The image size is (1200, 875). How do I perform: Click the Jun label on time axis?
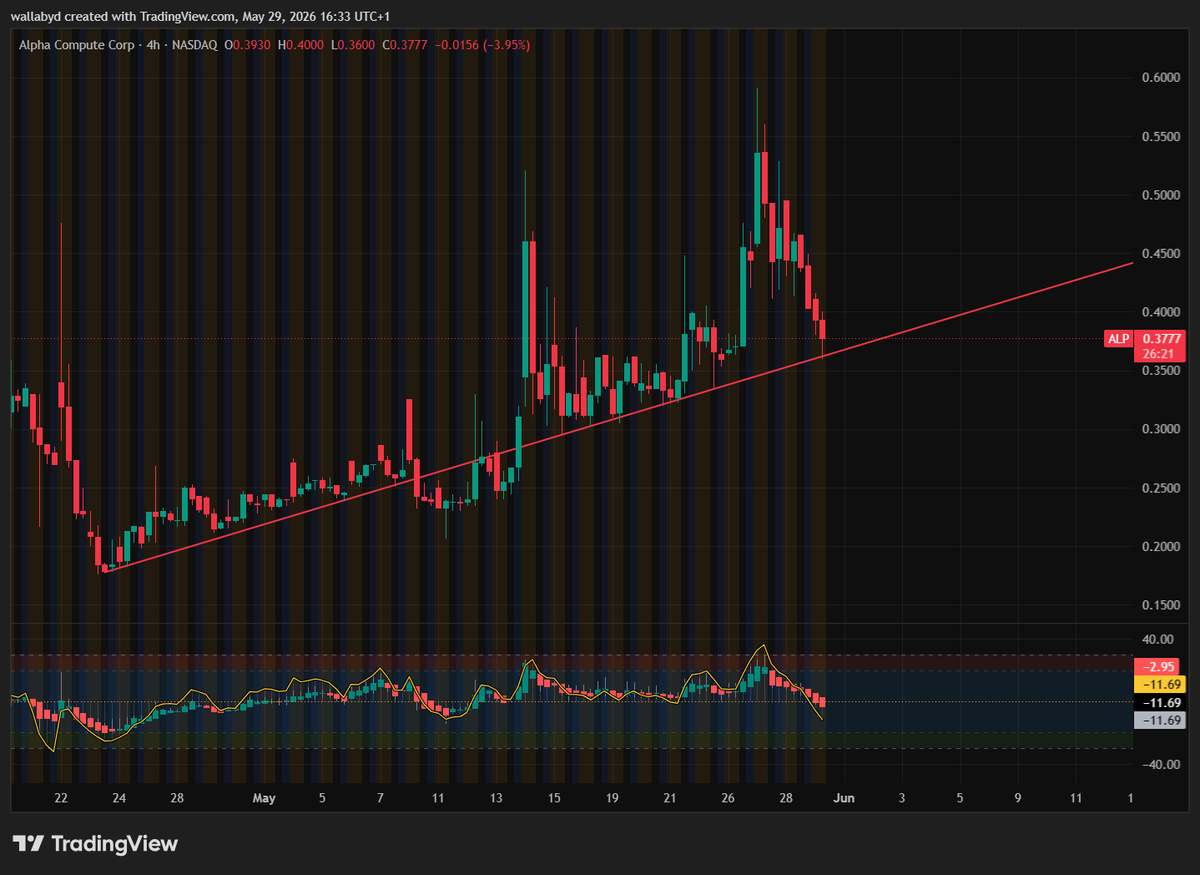tap(845, 798)
